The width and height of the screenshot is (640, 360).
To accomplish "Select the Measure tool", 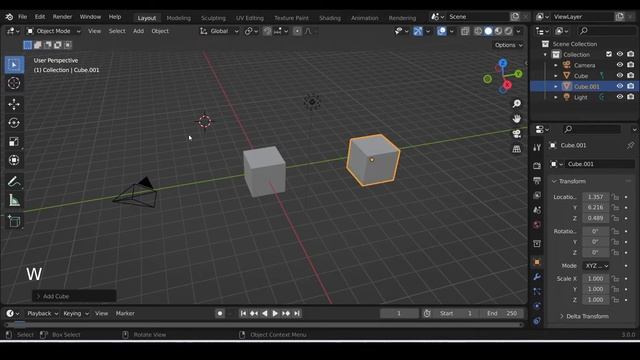I will (x=14, y=200).
